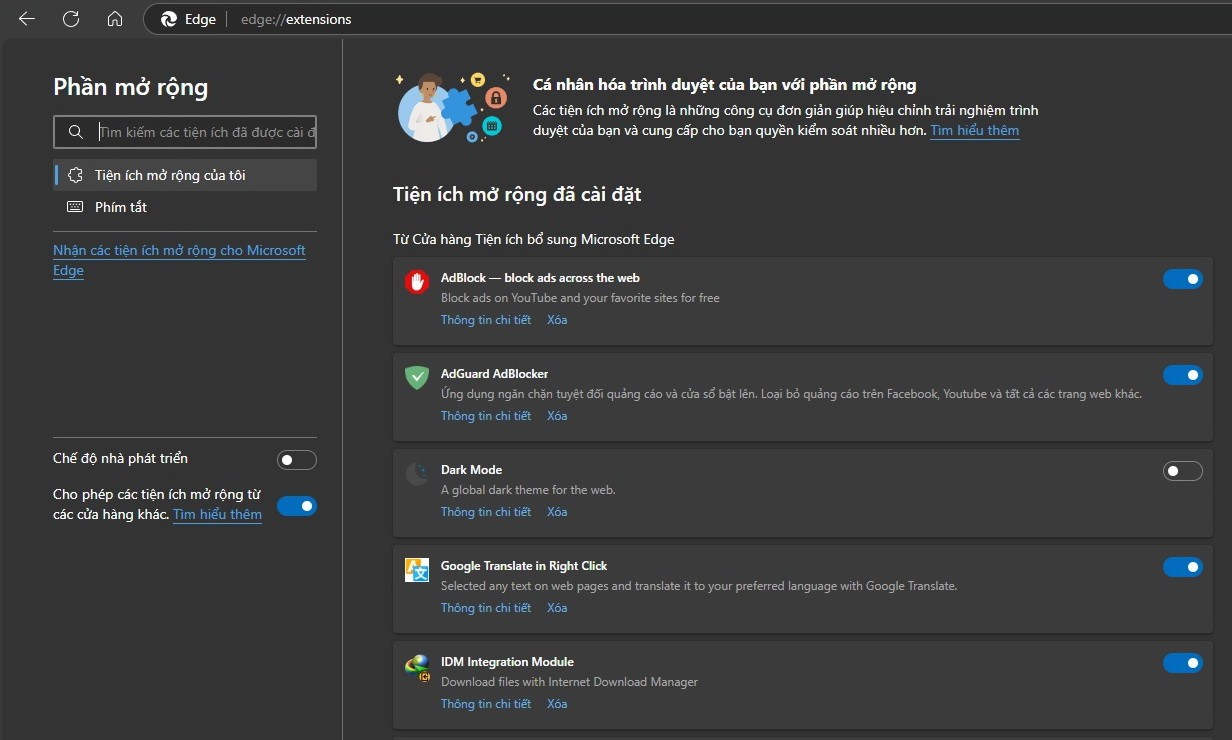Click 'Download files with Internet Download Manager'

pos(569,682)
